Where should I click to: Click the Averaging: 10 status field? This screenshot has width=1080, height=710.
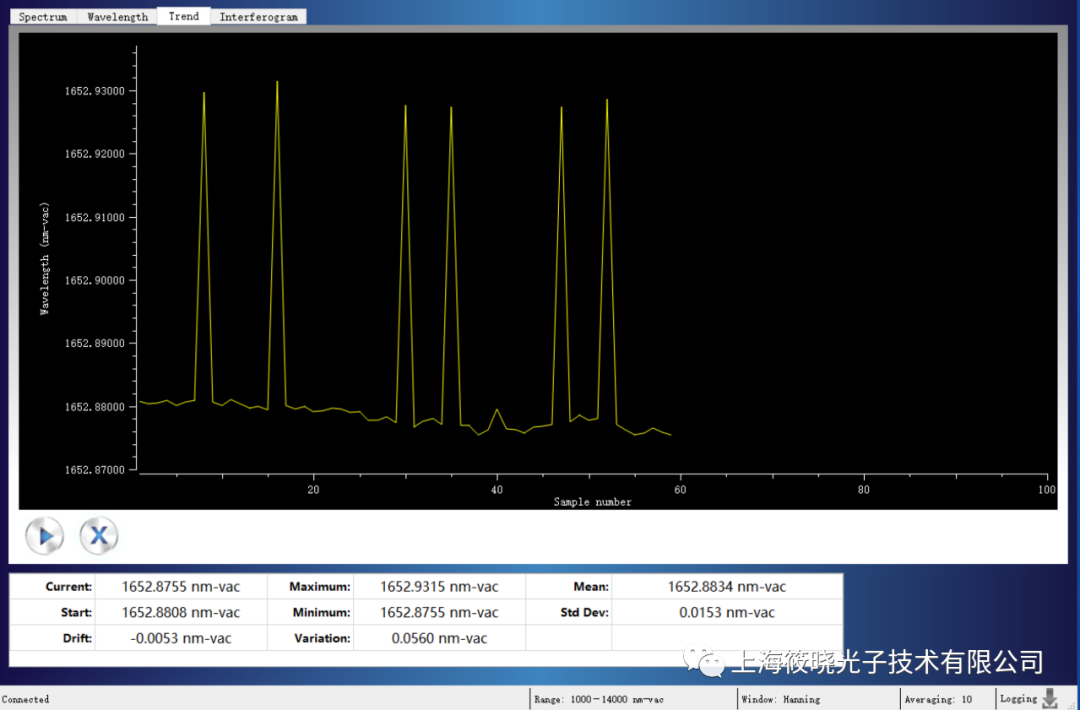[938, 699]
